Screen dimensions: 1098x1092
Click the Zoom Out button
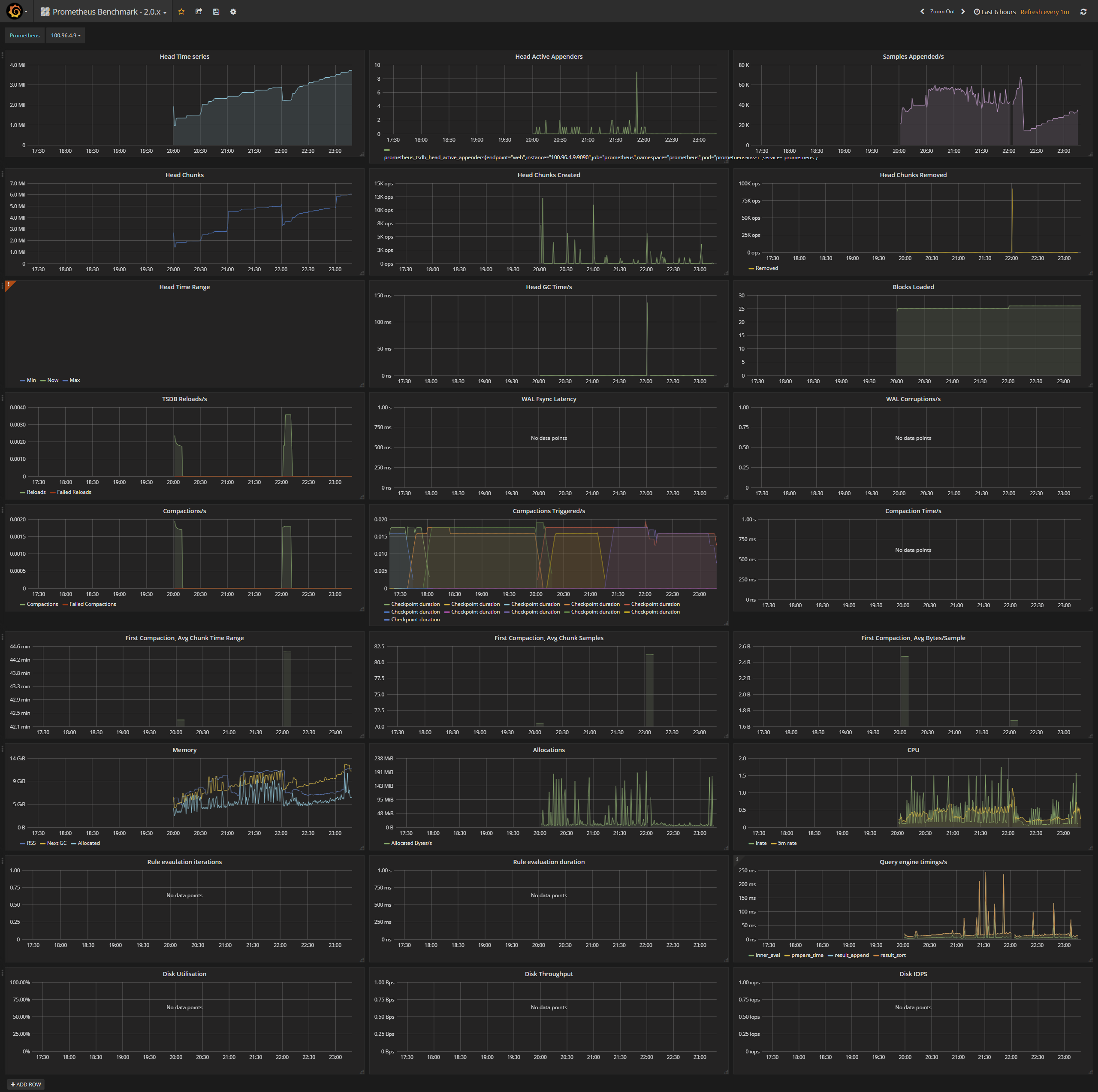point(942,11)
